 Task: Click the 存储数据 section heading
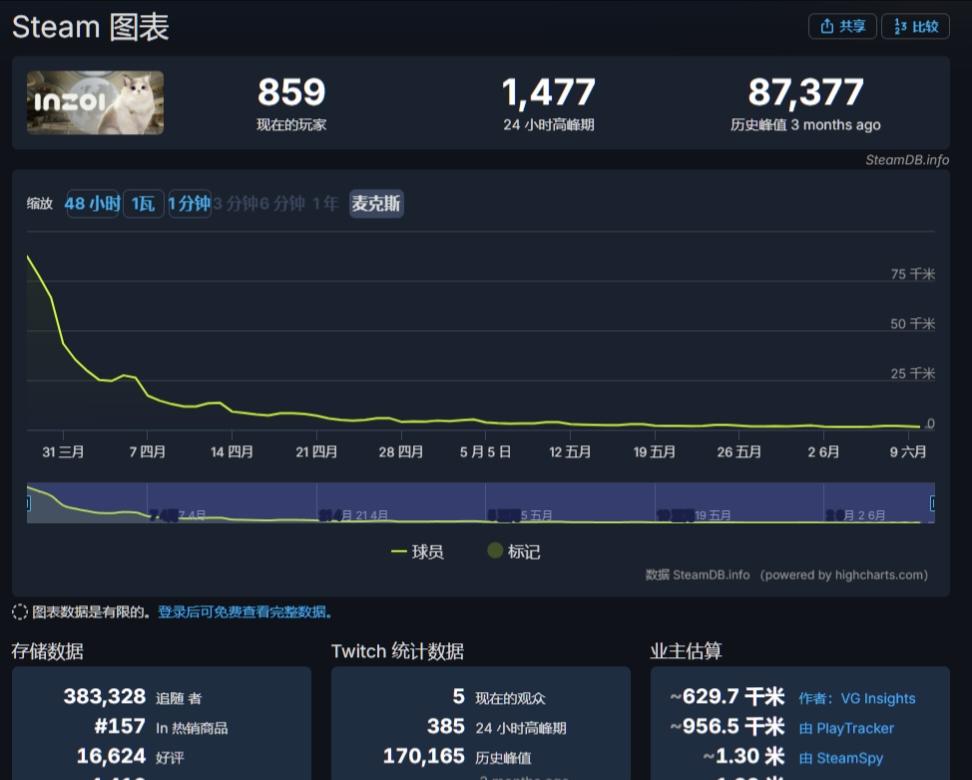click(47, 651)
